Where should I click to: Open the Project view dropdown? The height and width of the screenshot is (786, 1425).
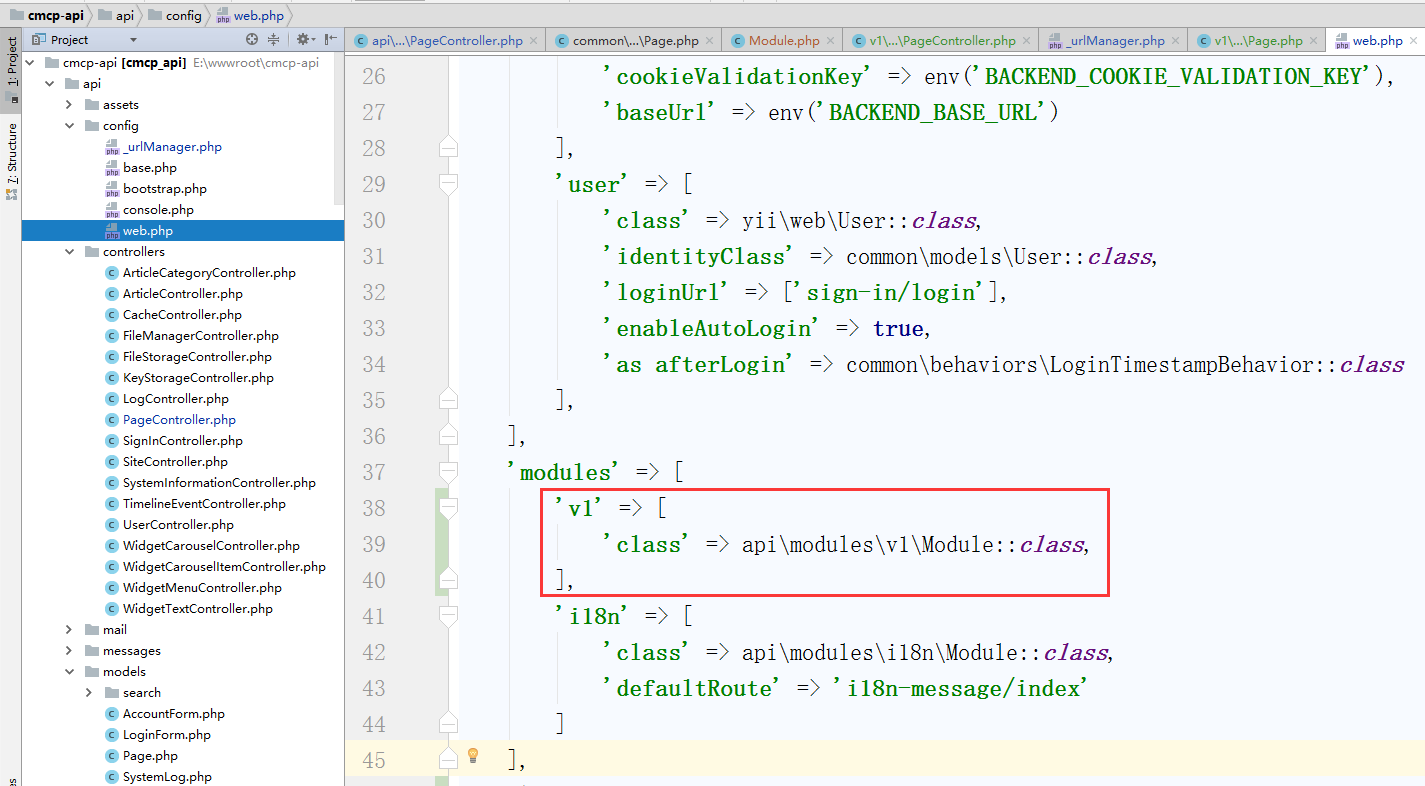pyautogui.click(x=133, y=40)
